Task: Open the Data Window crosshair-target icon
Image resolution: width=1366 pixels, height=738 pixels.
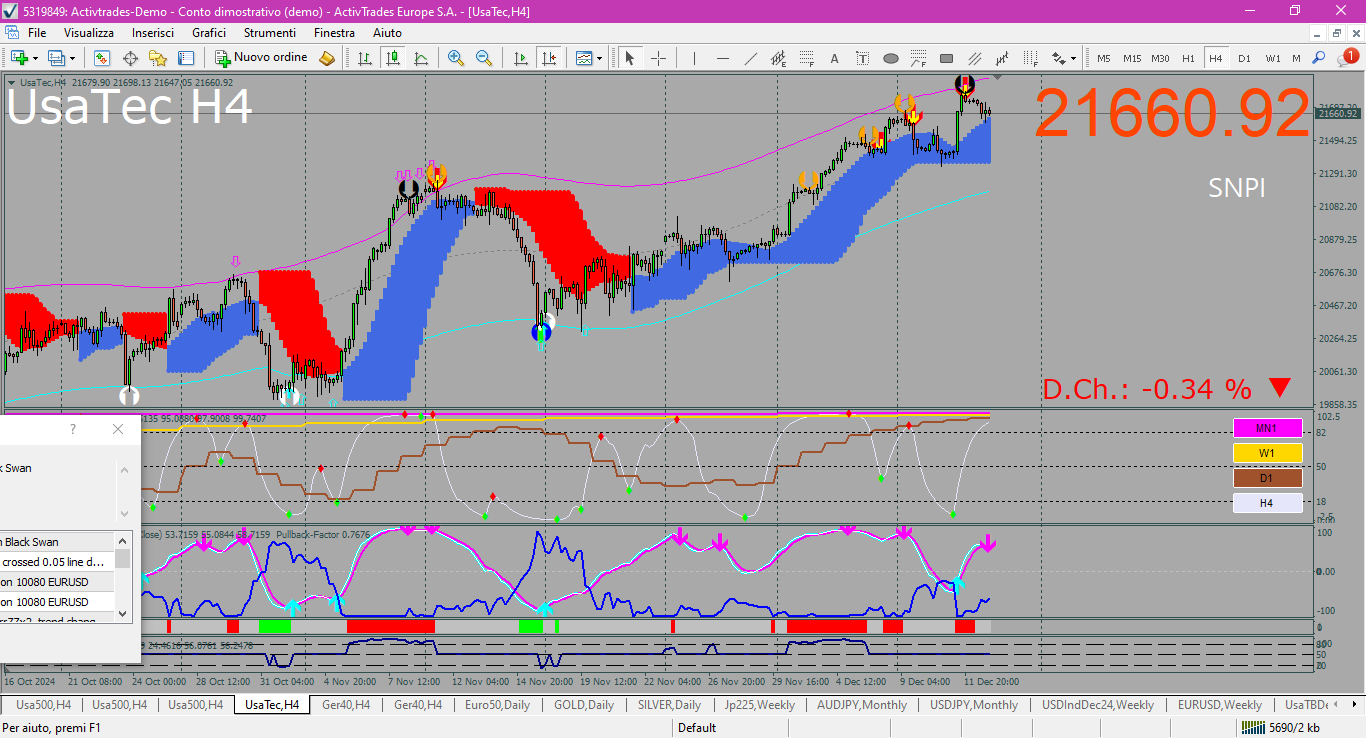Action: (x=130, y=58)
